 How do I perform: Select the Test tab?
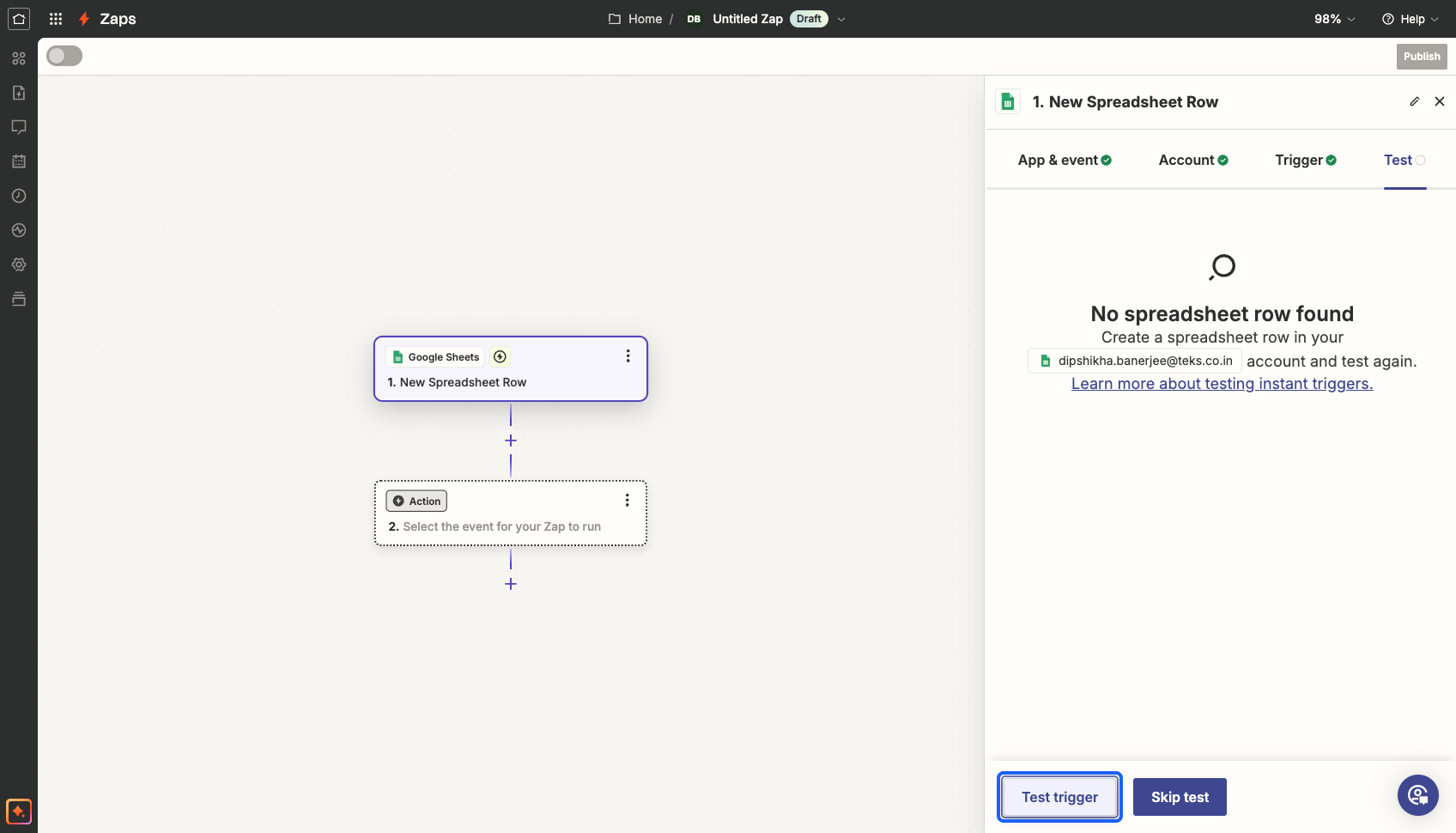[1404, 160]
